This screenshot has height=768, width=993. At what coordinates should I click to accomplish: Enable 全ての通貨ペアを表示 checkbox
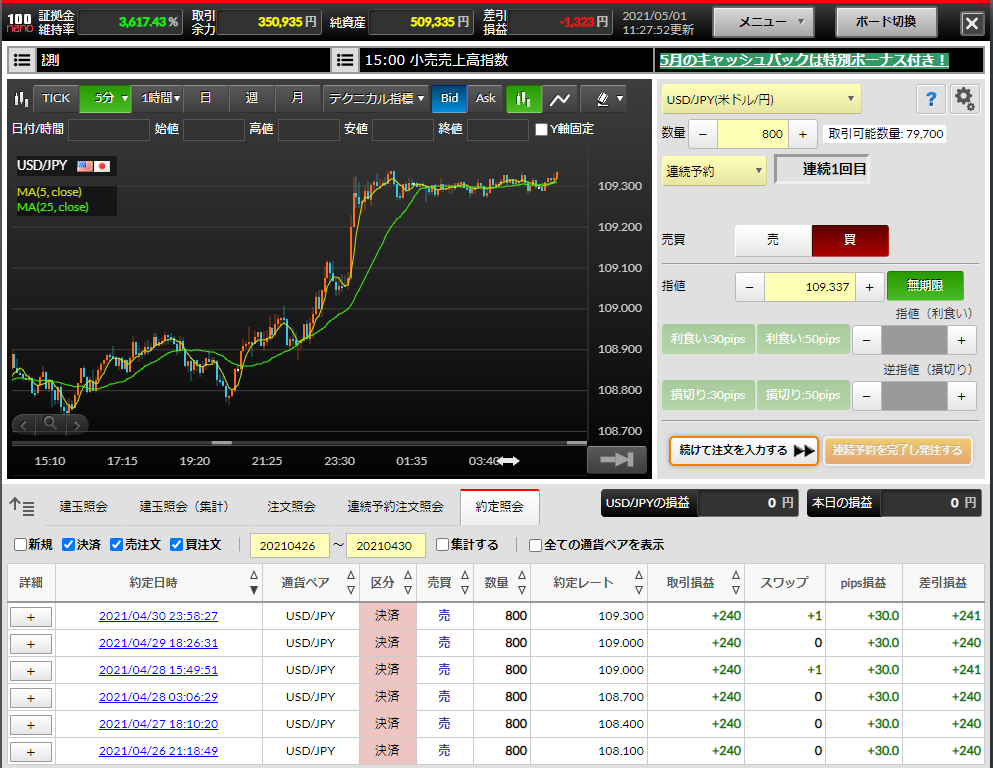(535, 545)
